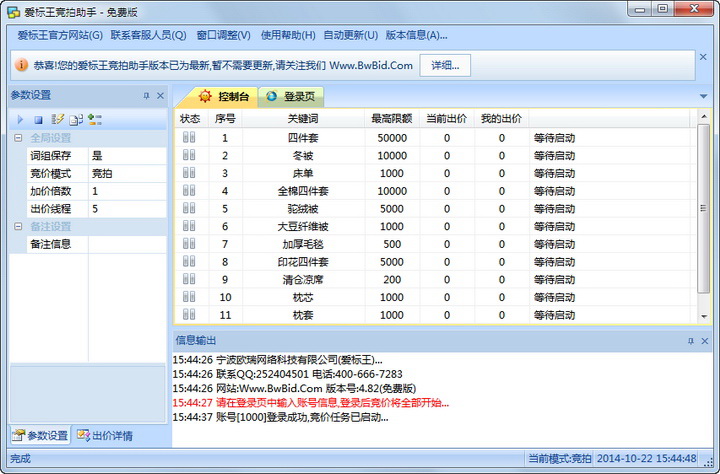Click pause status icon for 加厚毛毯 row
The image size is (720, 474).
point(189,243)
